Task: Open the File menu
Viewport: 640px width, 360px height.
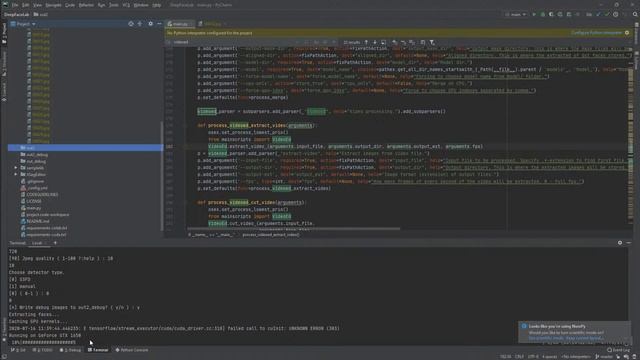Action: pos(15,5)
